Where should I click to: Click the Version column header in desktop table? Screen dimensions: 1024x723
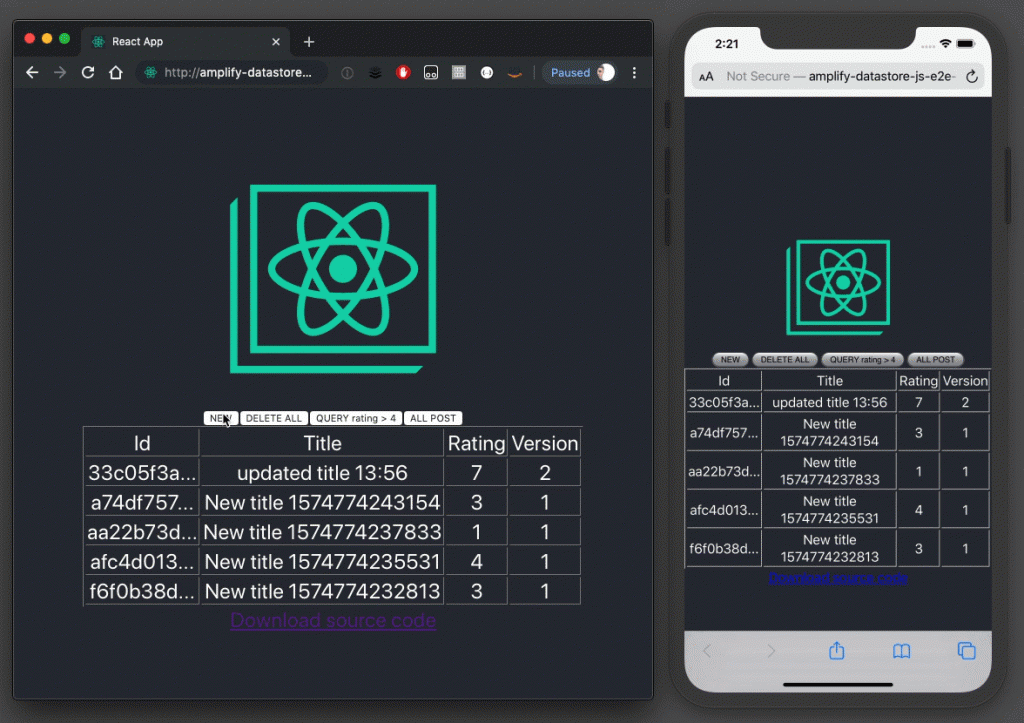(x=545, y=443)
